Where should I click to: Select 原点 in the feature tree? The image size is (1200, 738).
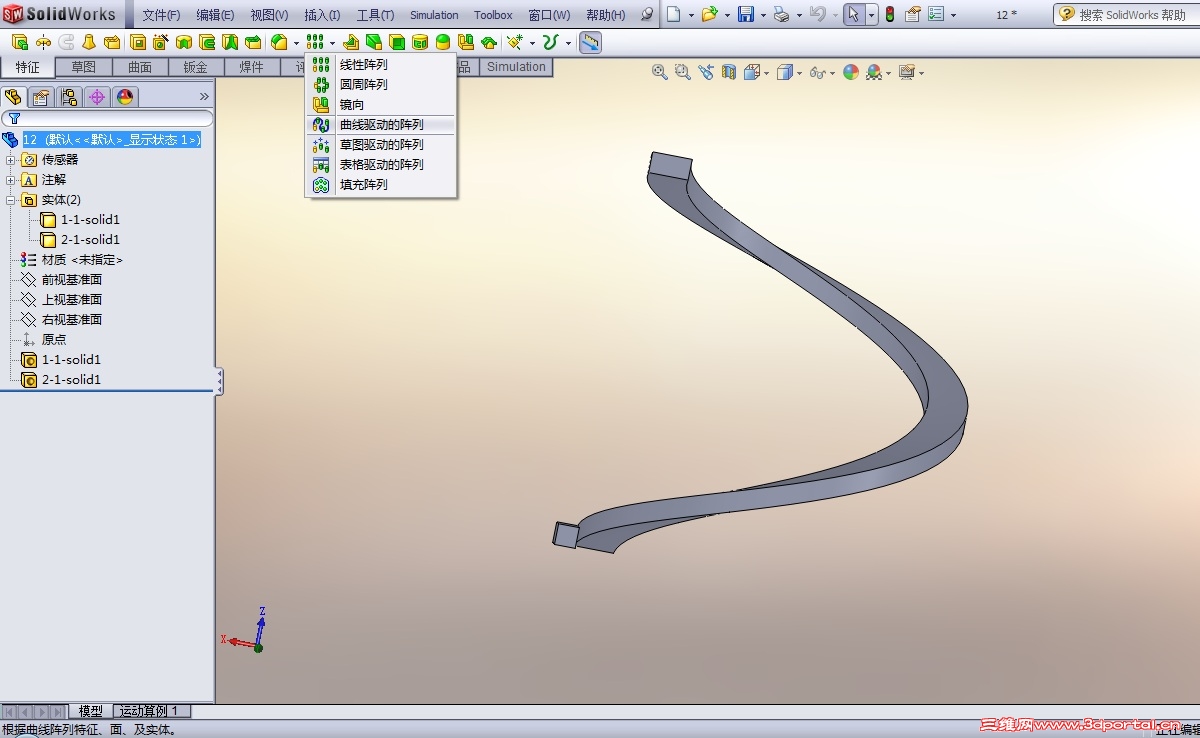coord(54,340)
